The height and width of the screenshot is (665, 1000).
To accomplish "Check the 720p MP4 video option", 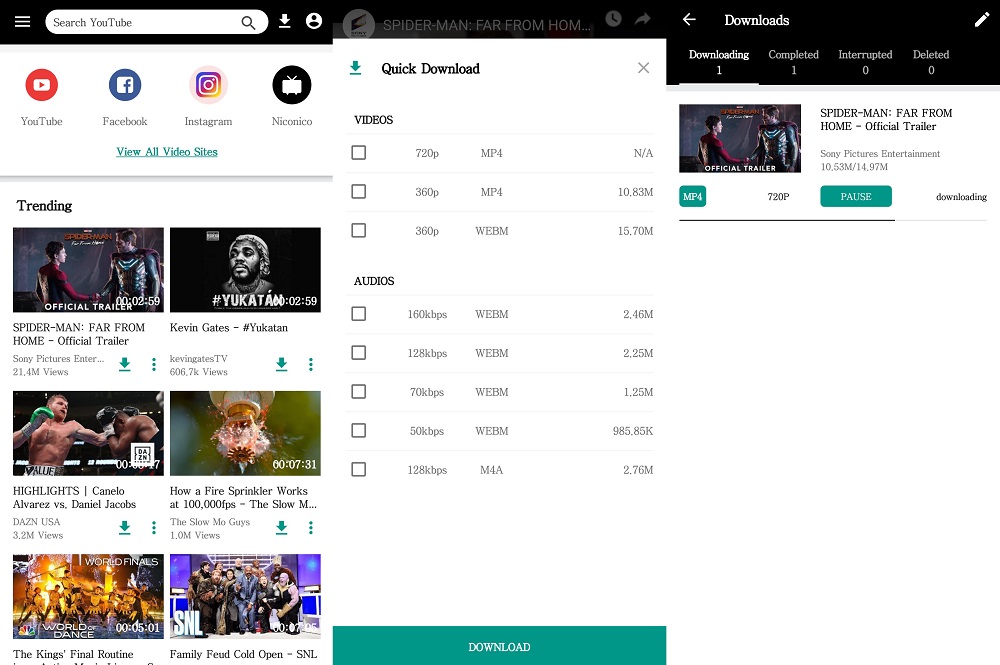I will click(358, 152).
